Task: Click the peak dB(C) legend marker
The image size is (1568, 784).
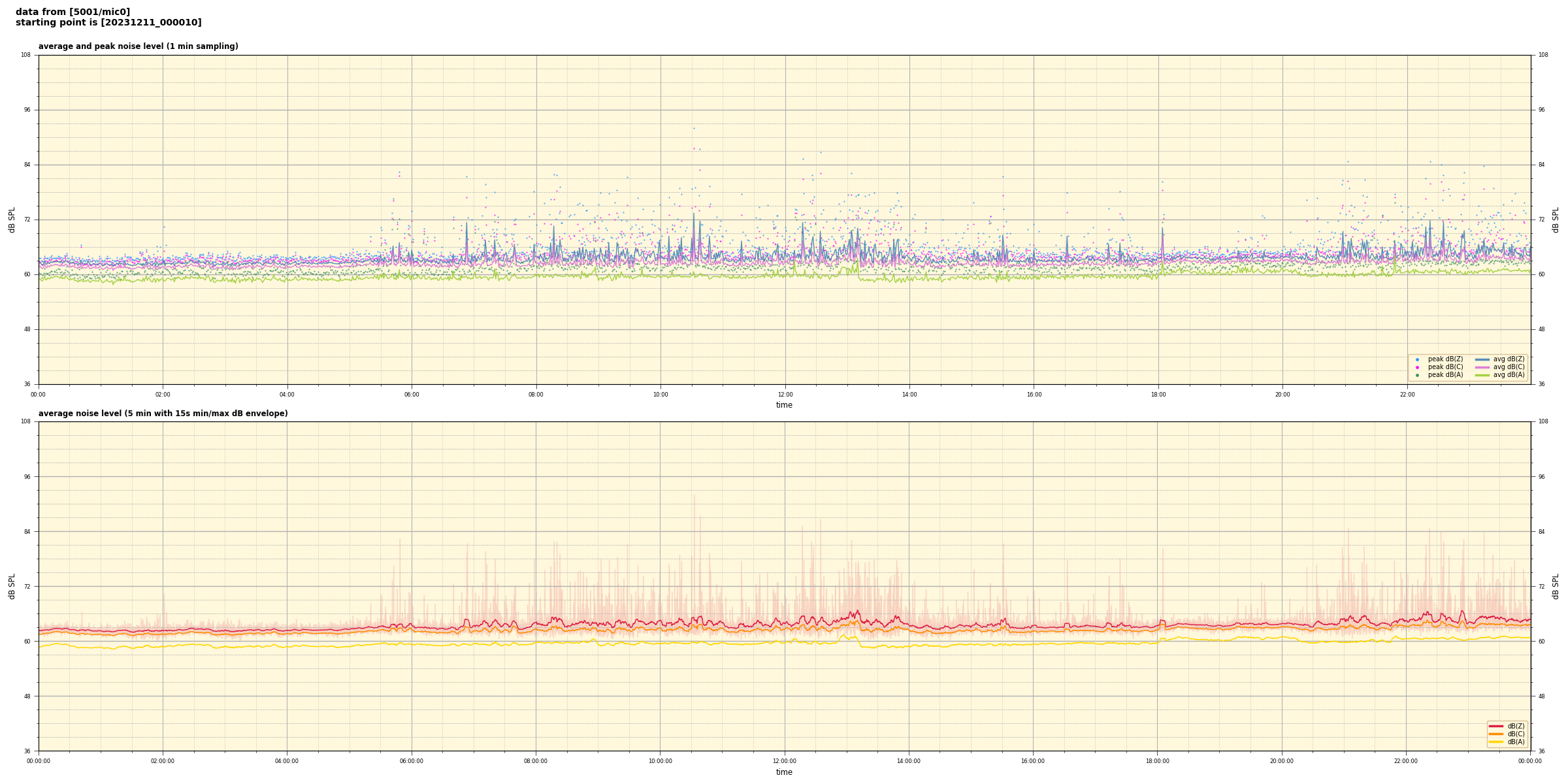Action: (1417, 367)
